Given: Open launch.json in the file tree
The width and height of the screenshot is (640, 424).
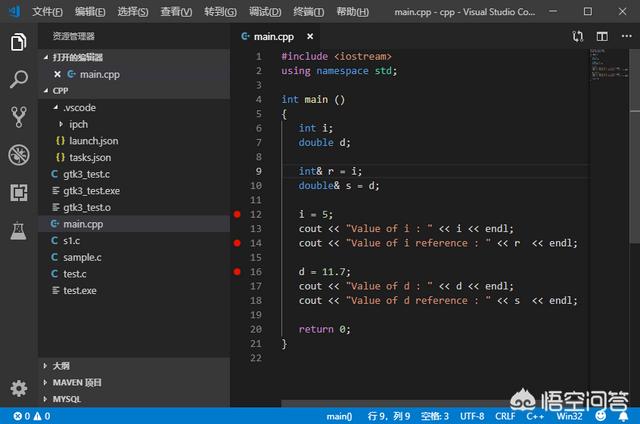Looking at the screenshot, I should [x=92, y=141].
